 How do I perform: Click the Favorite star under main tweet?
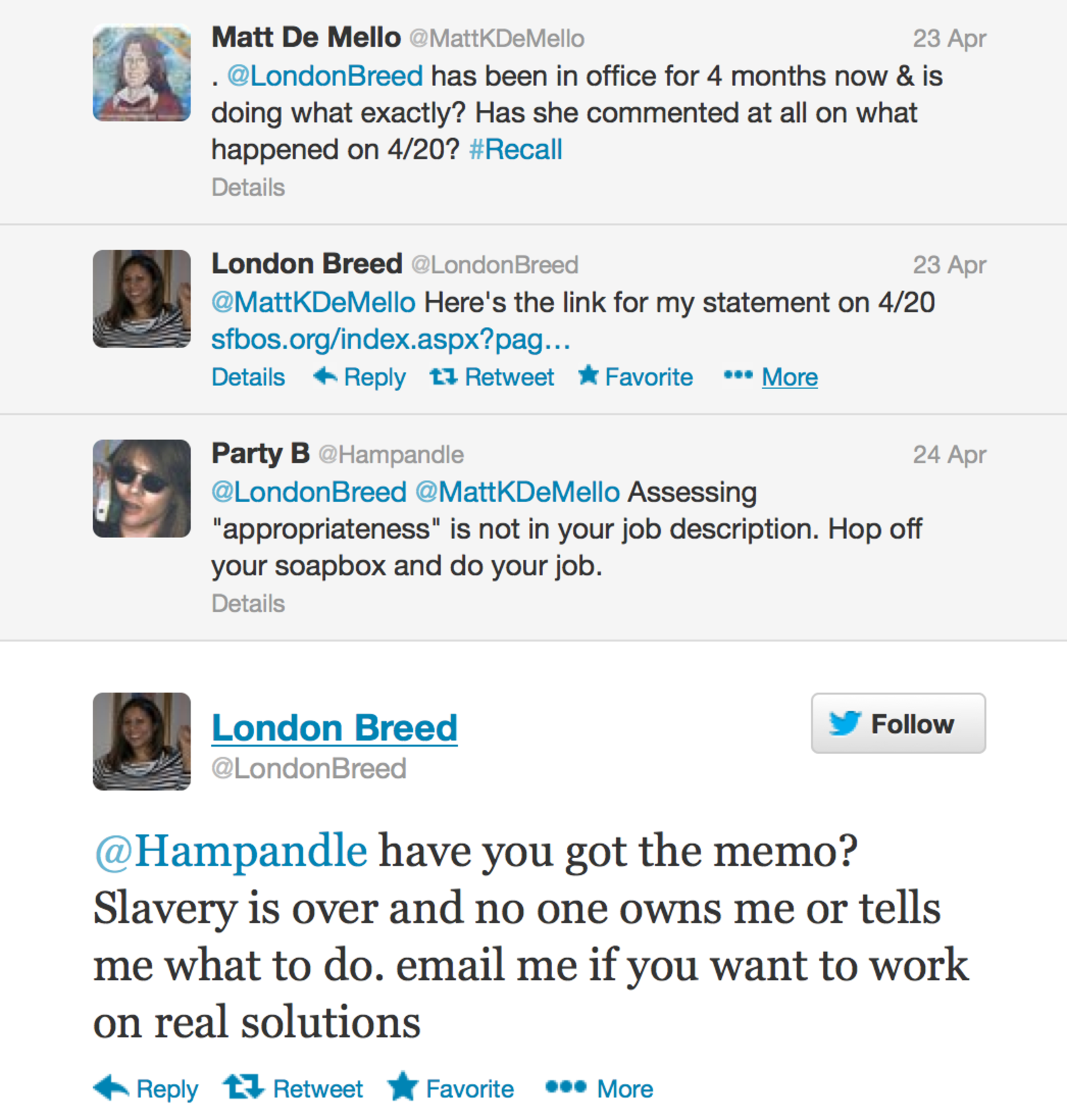pyautogui.click(x=403, y=1086)
